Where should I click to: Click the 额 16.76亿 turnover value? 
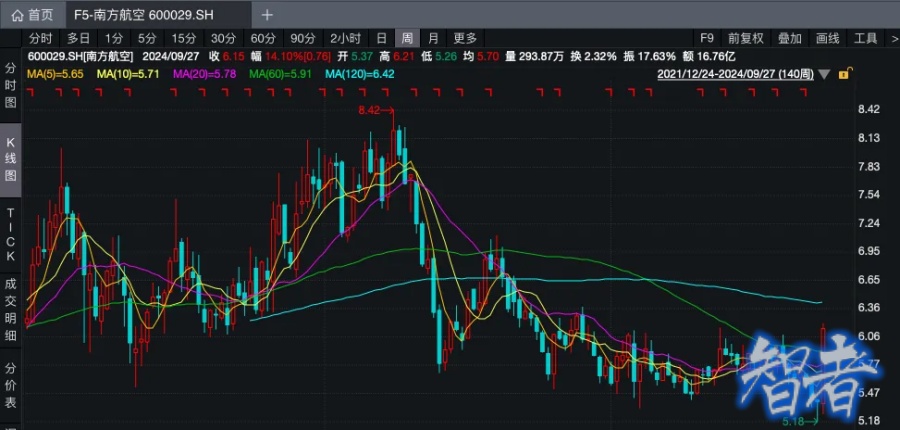710,56
